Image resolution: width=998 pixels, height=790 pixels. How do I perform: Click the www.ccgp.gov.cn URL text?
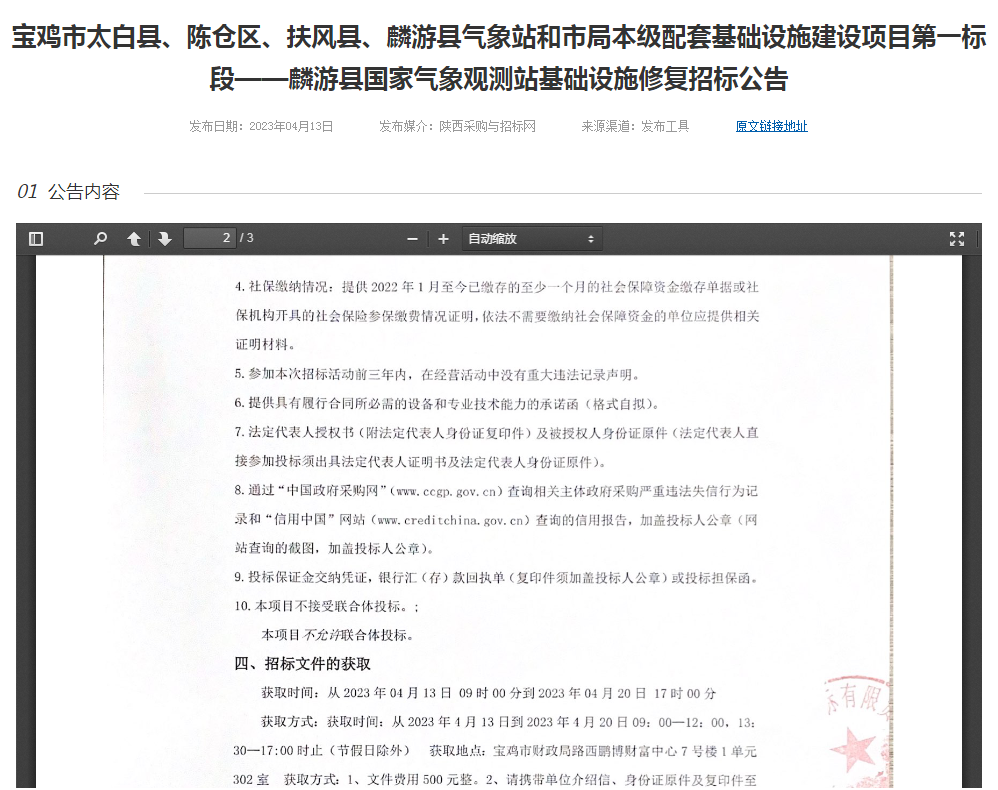(x=445, y=491)
